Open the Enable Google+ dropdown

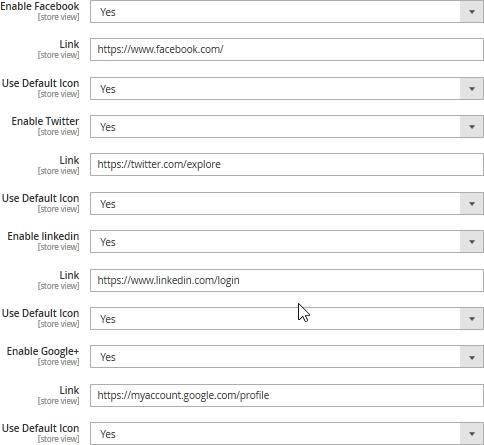tap(287, 357)
